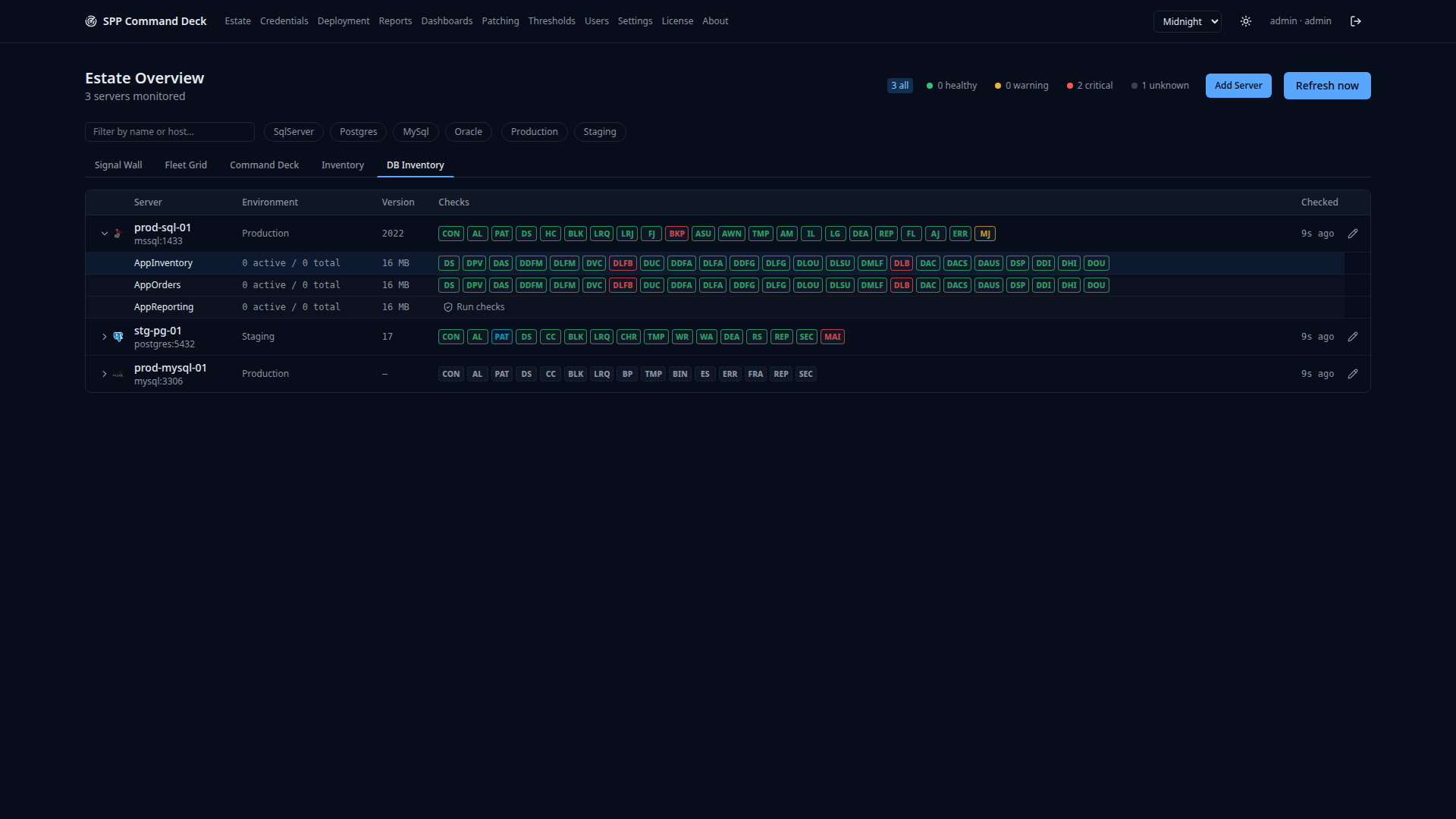The image size is (1456, 819).
Task: Click the red MAI badge on stg-pg-01
Action: point(833,337)
